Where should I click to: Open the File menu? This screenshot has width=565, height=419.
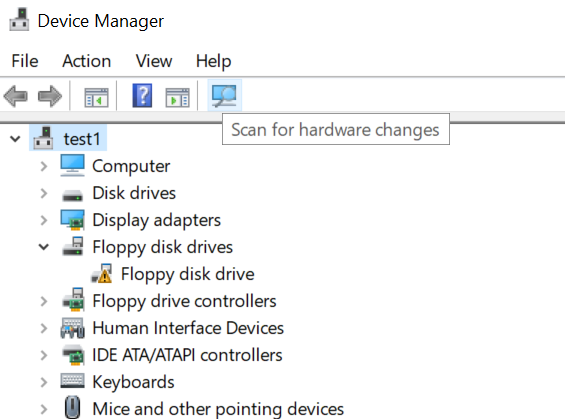pos(25,61)
